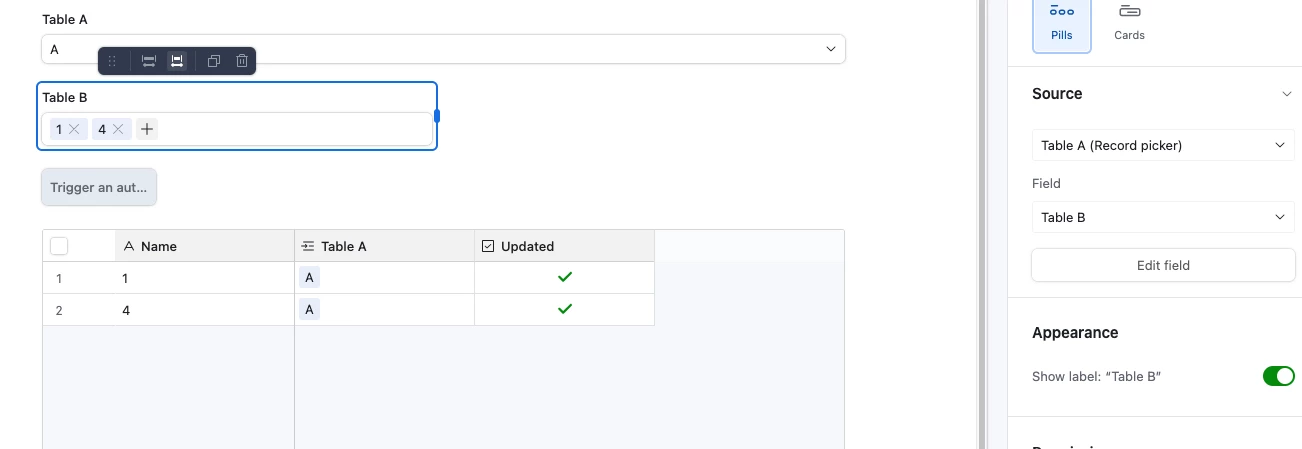Duplicate the Table B element
This screenshot has height=449, width=1302.
click(x=214, y=61)
